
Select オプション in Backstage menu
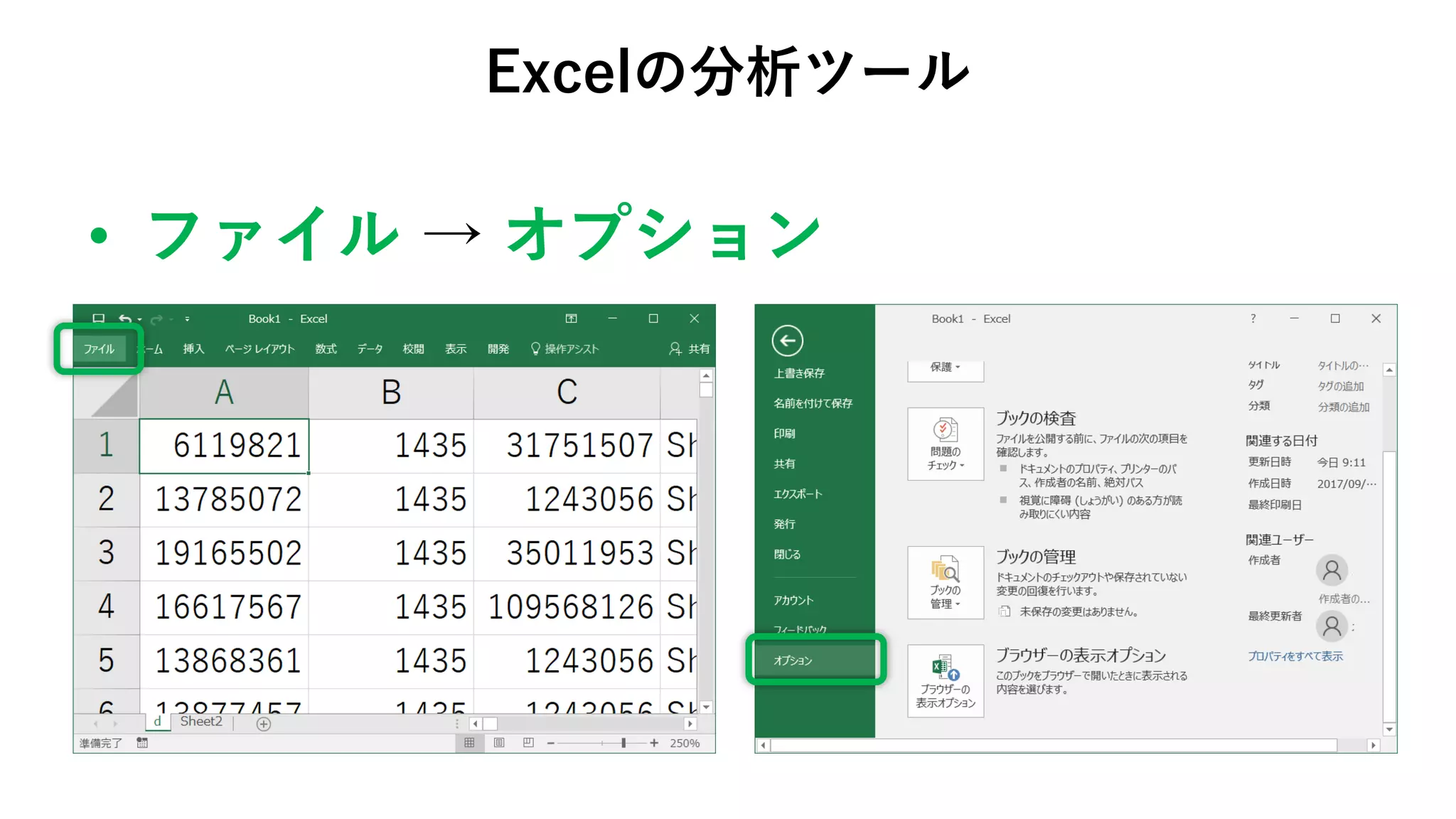[x=815, y=660]
